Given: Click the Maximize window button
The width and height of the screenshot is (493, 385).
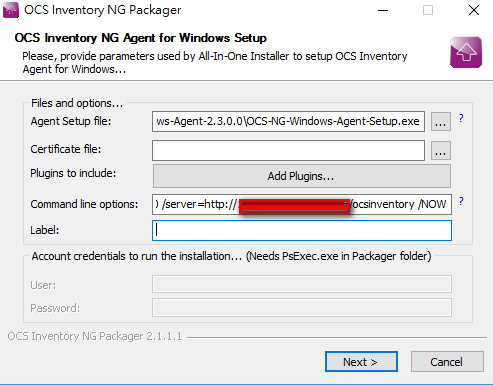Looking at the screenshot, I should click(428, 10).
